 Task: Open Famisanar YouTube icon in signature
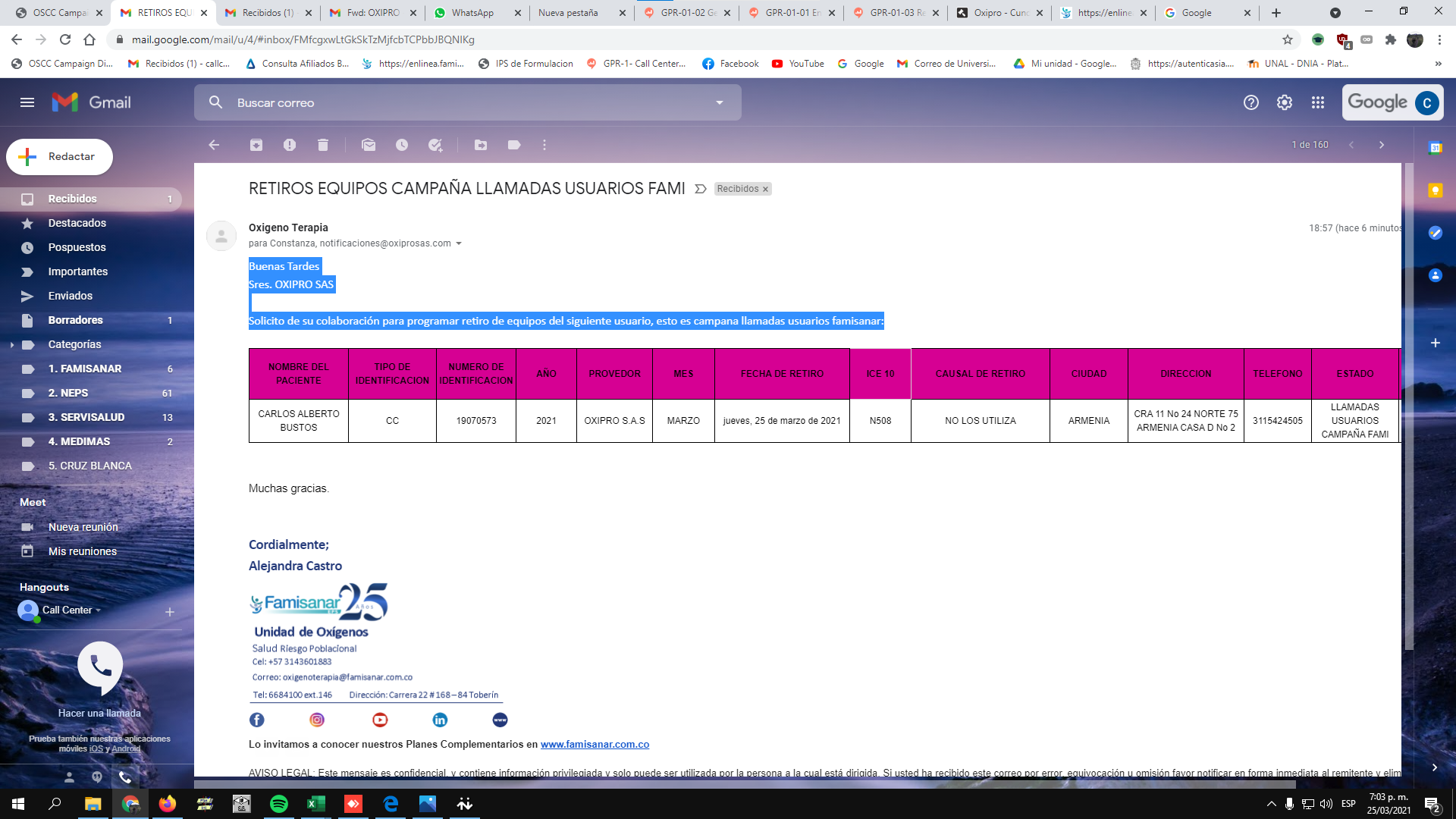380,720
